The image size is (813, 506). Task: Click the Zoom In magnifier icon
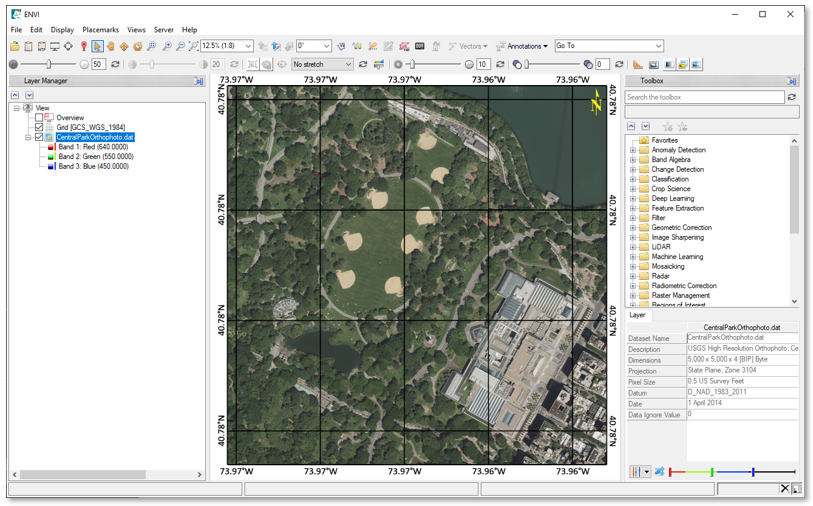tap(166, 46)
